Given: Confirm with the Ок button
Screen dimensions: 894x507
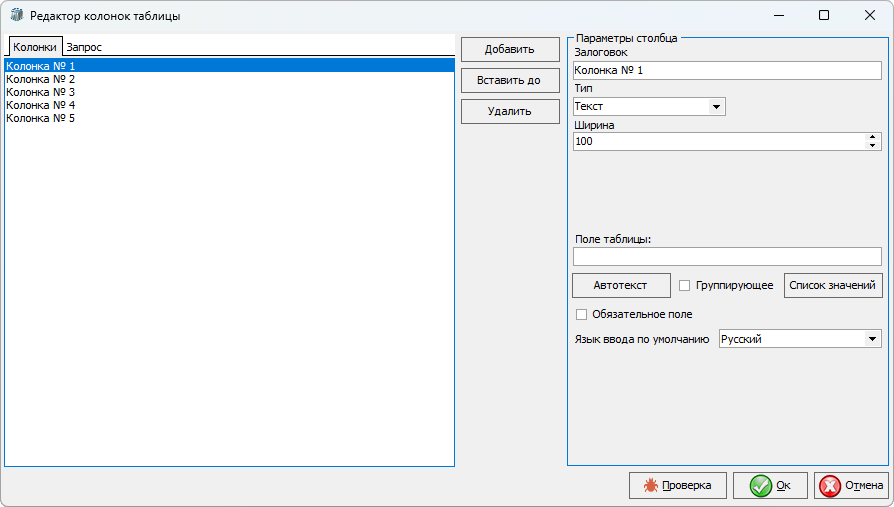Looking at the screenshot, I should click(x=770, y=485).
